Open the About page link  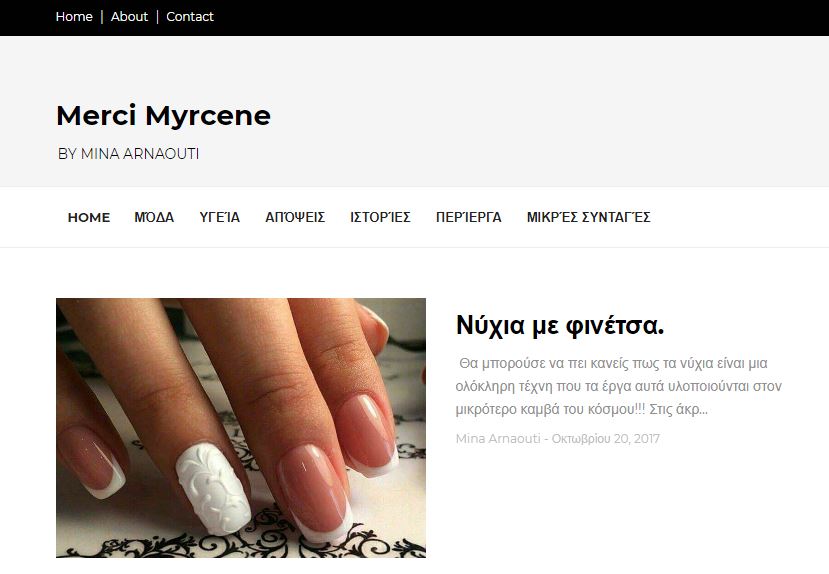click(x=129, y=17)
